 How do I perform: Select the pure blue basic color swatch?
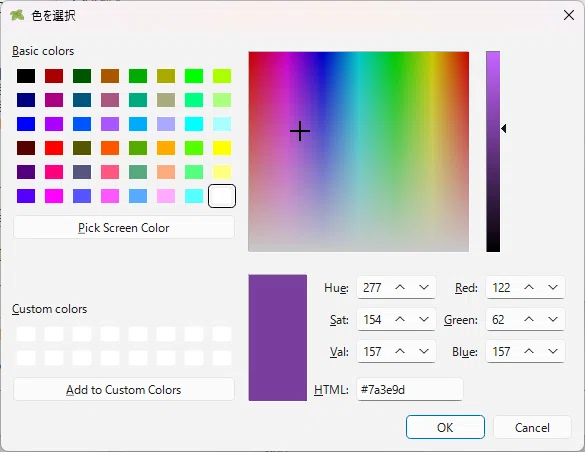(x=26, y=124)
